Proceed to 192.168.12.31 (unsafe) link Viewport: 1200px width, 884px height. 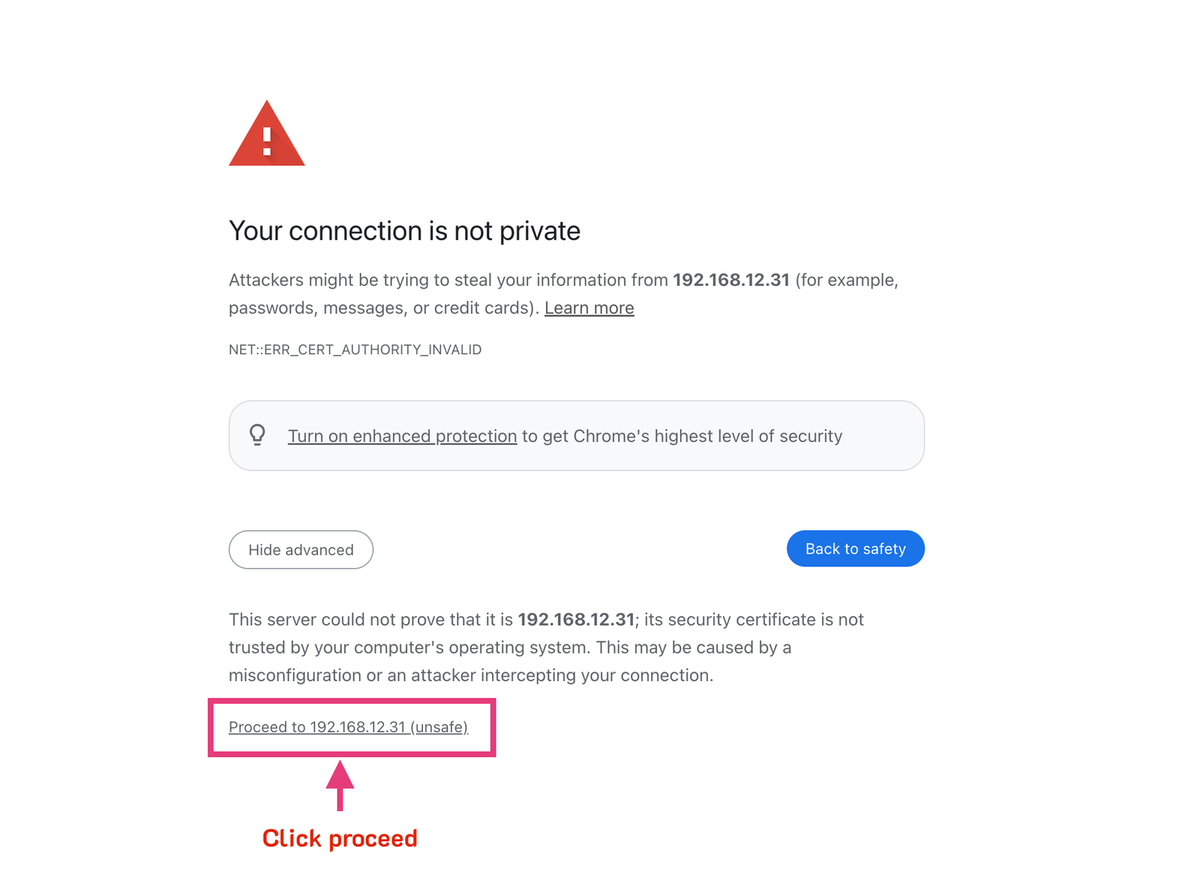point(348,727)
